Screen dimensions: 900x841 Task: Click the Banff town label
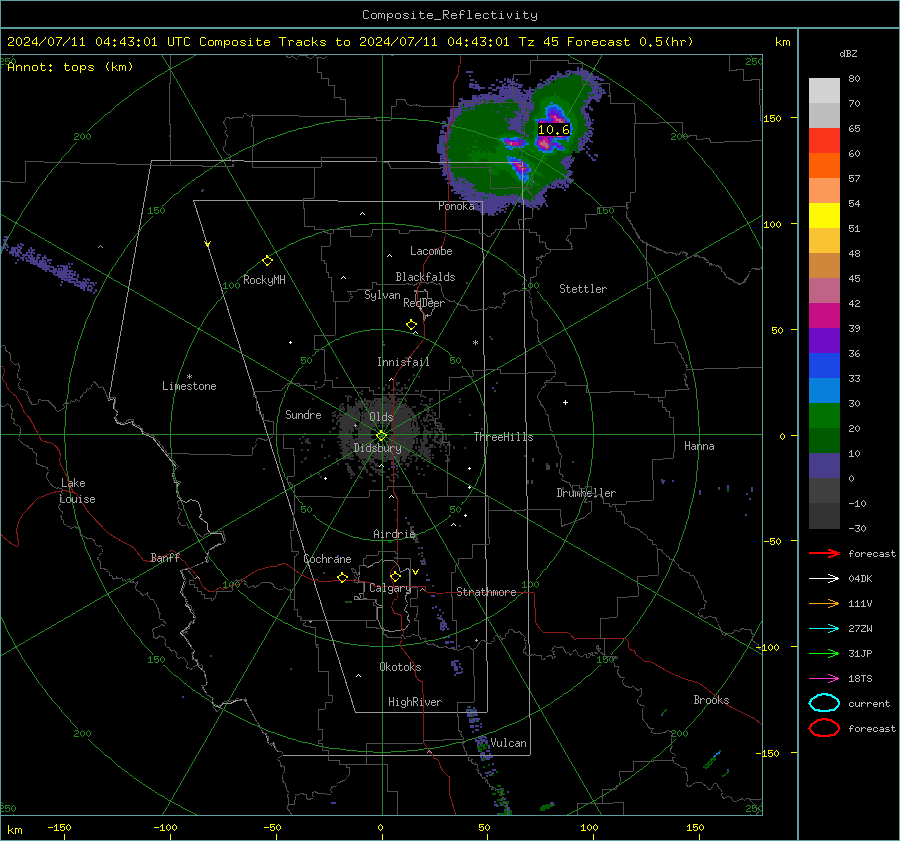tap(165, 557)
